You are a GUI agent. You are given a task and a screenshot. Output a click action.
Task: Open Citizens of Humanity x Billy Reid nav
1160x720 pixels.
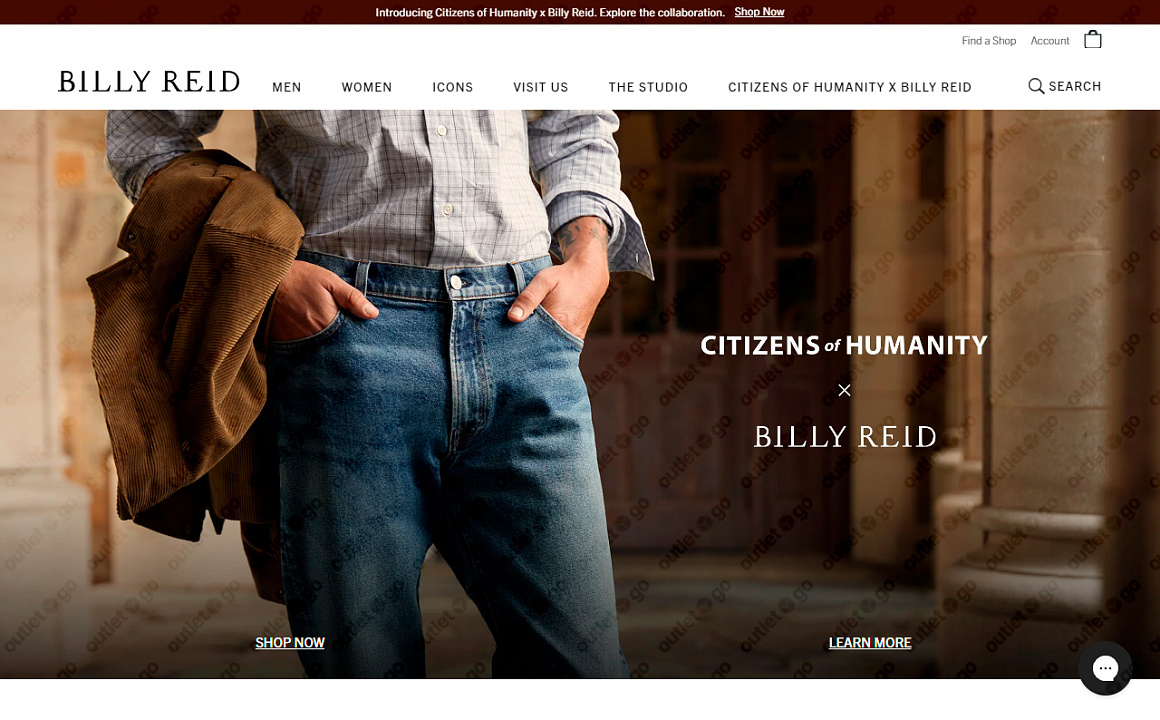849,87
